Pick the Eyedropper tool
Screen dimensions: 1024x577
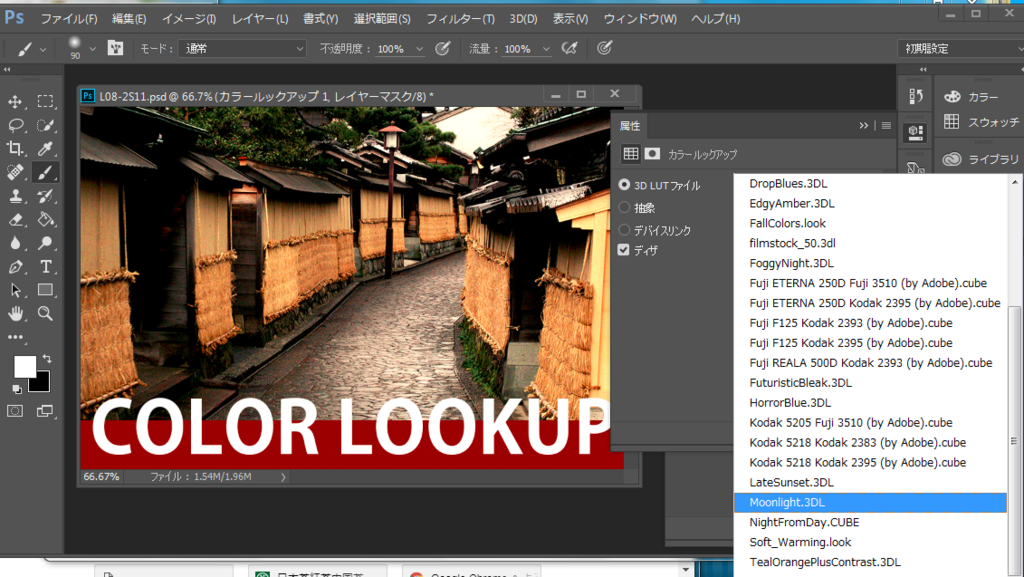[45, 150]
